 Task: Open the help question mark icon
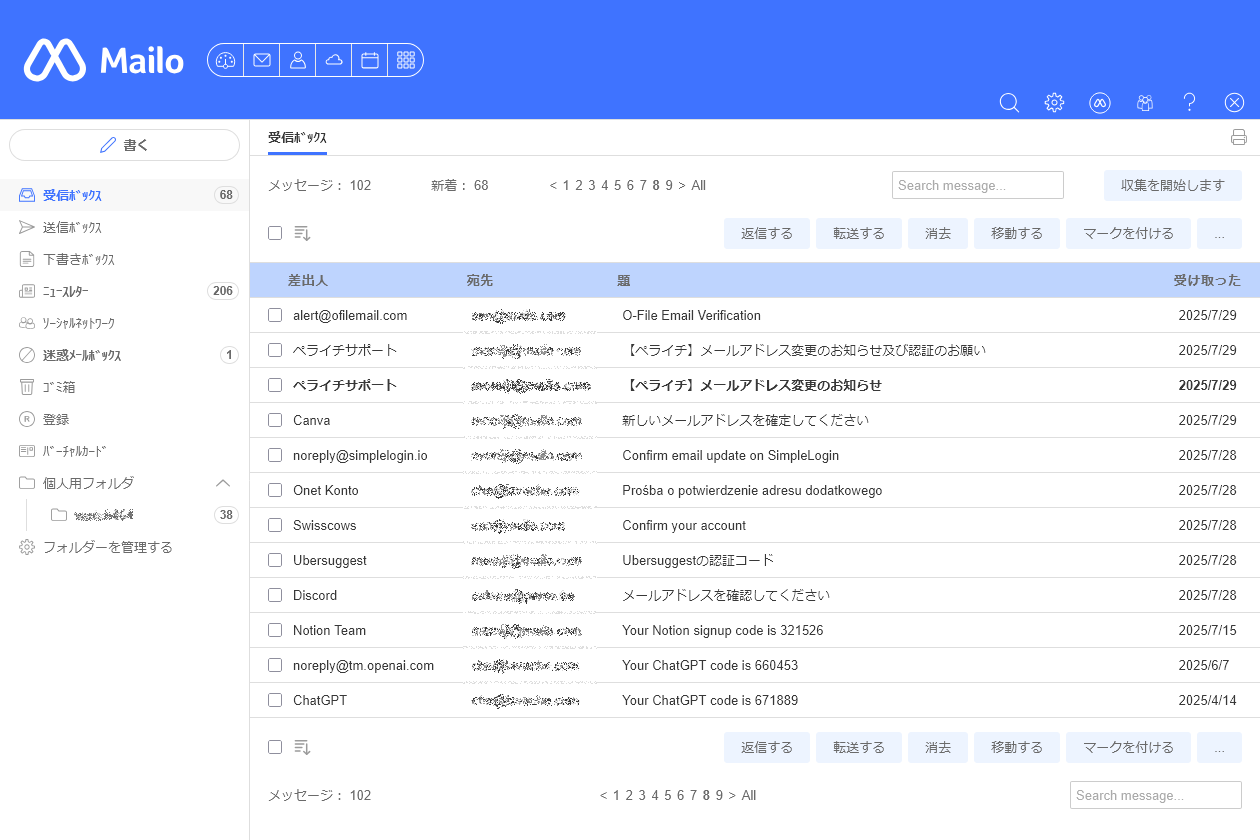tap(1189, 102)
